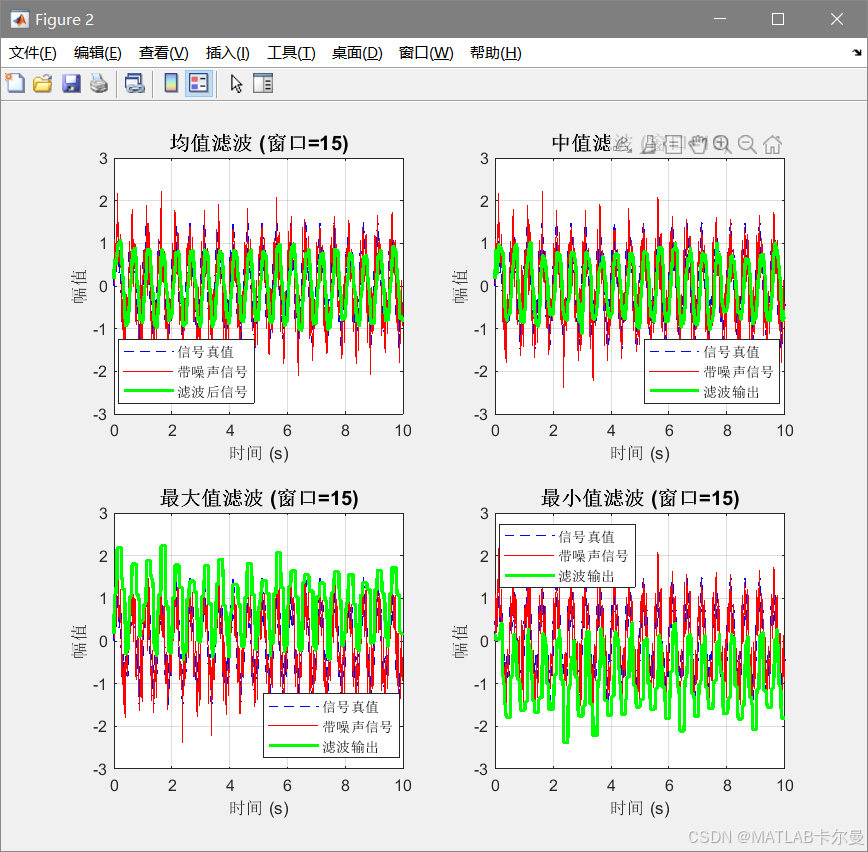Screen dimensions: 868x852
Task: Open the 查看(V) menu
Action: pos(163,53)
